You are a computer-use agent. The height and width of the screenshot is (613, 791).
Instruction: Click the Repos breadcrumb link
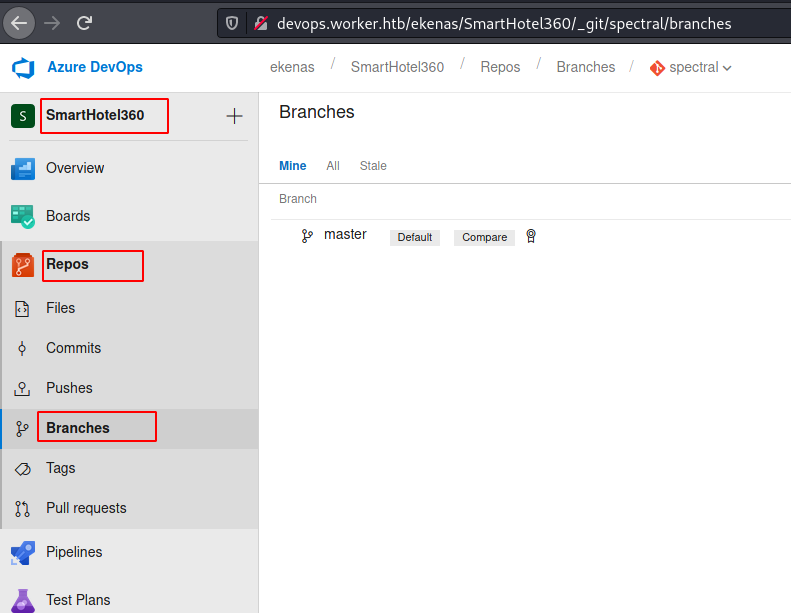pos(500,67)
